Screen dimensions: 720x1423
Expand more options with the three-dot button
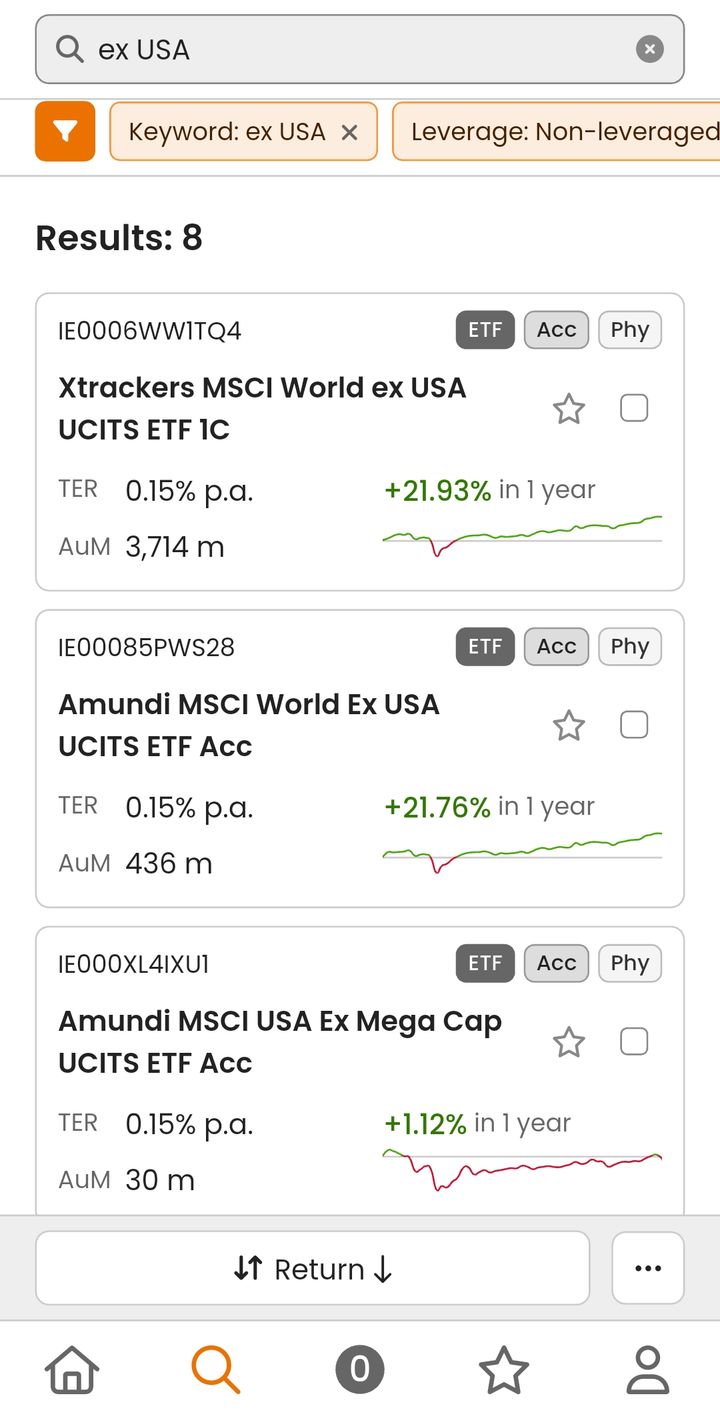[x=648, y=1269]
